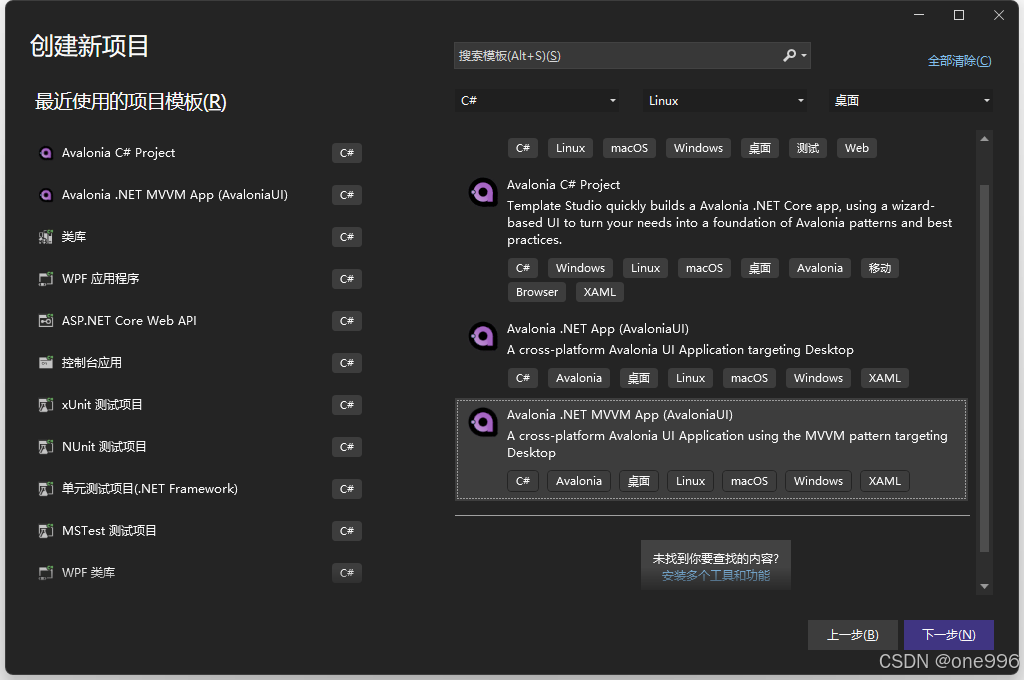Click the Avalonia logo of the MVVM App result
The image size is (1024, 680).
(483, 422)
